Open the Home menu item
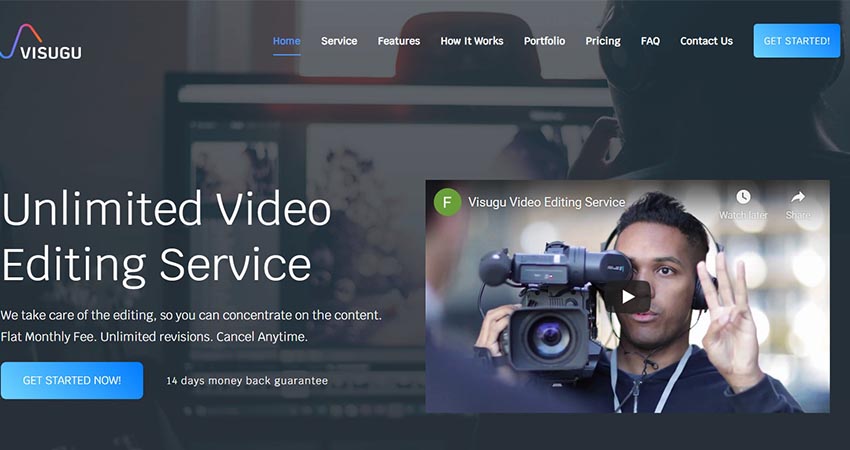This screenshot has width=850, height=450. tap(286, 41)
